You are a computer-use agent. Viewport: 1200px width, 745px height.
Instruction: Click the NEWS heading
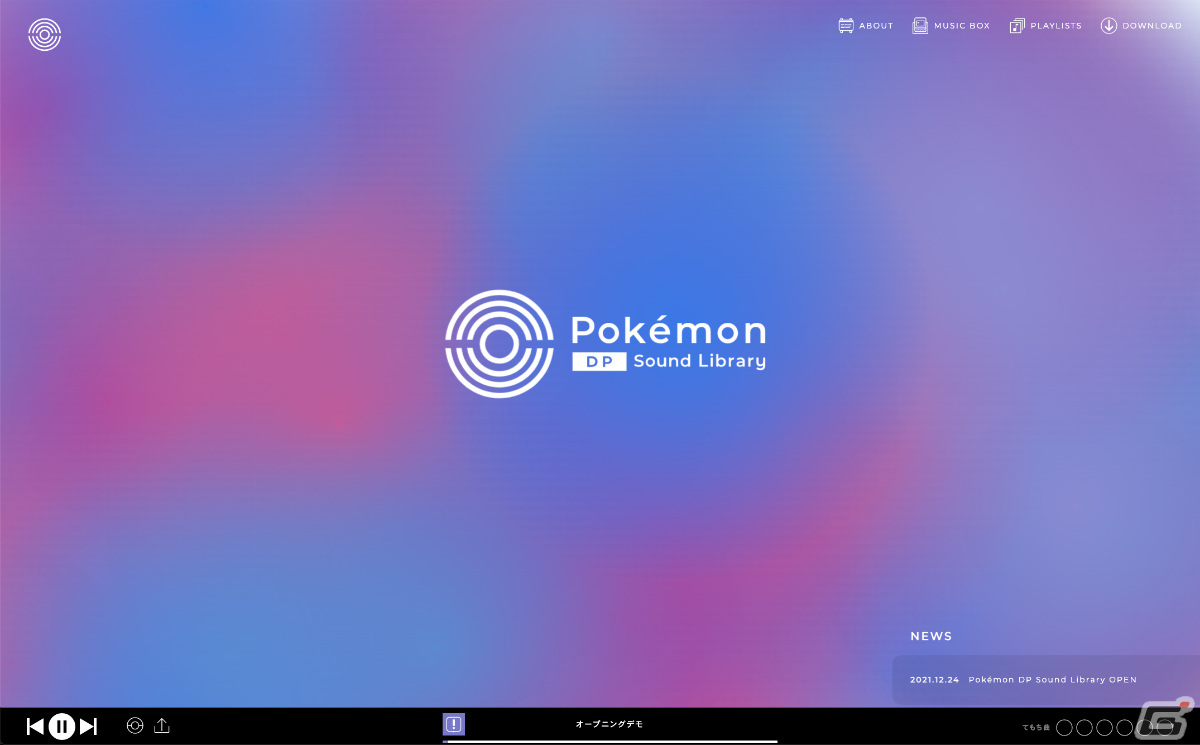(x=931, y=636)
